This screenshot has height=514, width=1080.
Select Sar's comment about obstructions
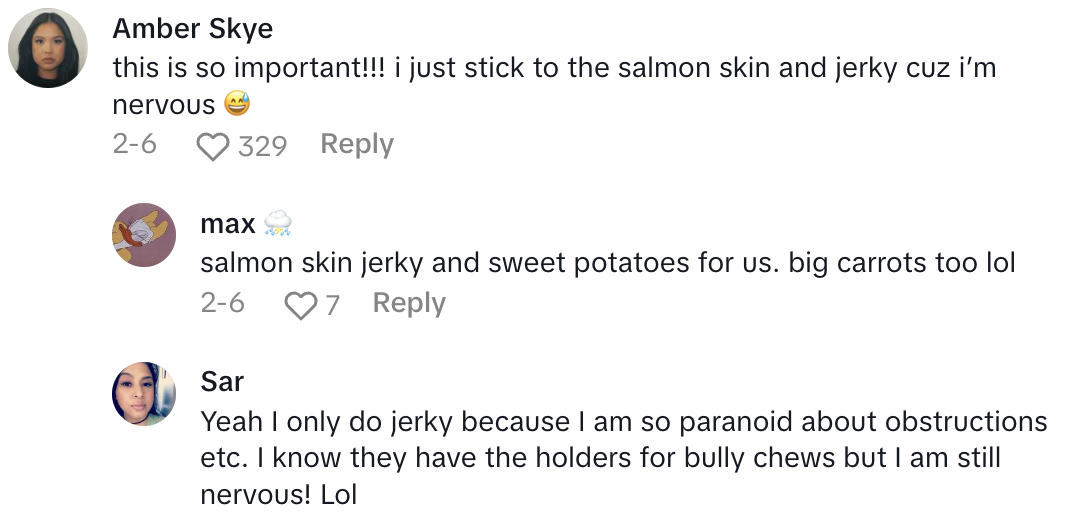click(623, 421)
